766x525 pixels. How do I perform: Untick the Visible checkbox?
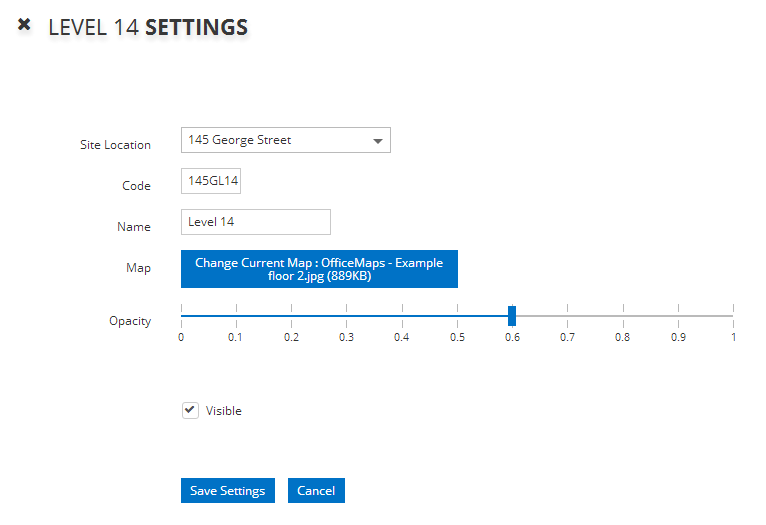coord(191,410)
